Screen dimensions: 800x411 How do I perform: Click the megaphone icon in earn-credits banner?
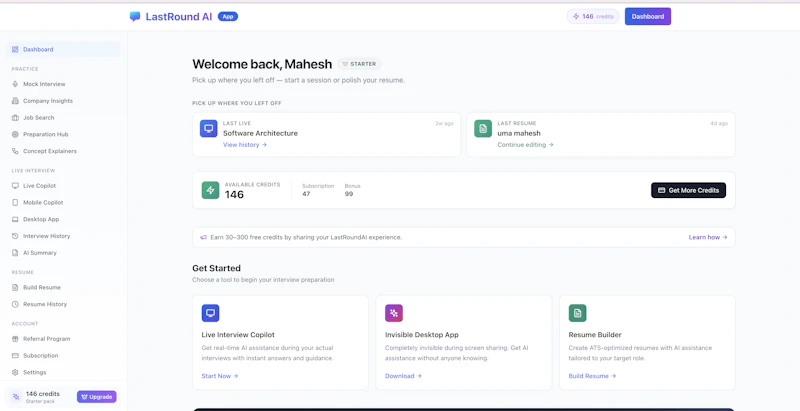[203, 237]
